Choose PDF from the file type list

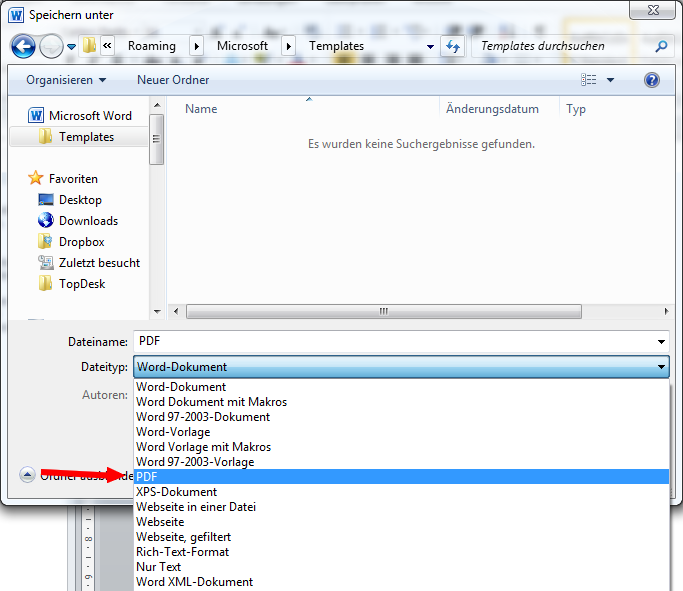tap(401, 477)
